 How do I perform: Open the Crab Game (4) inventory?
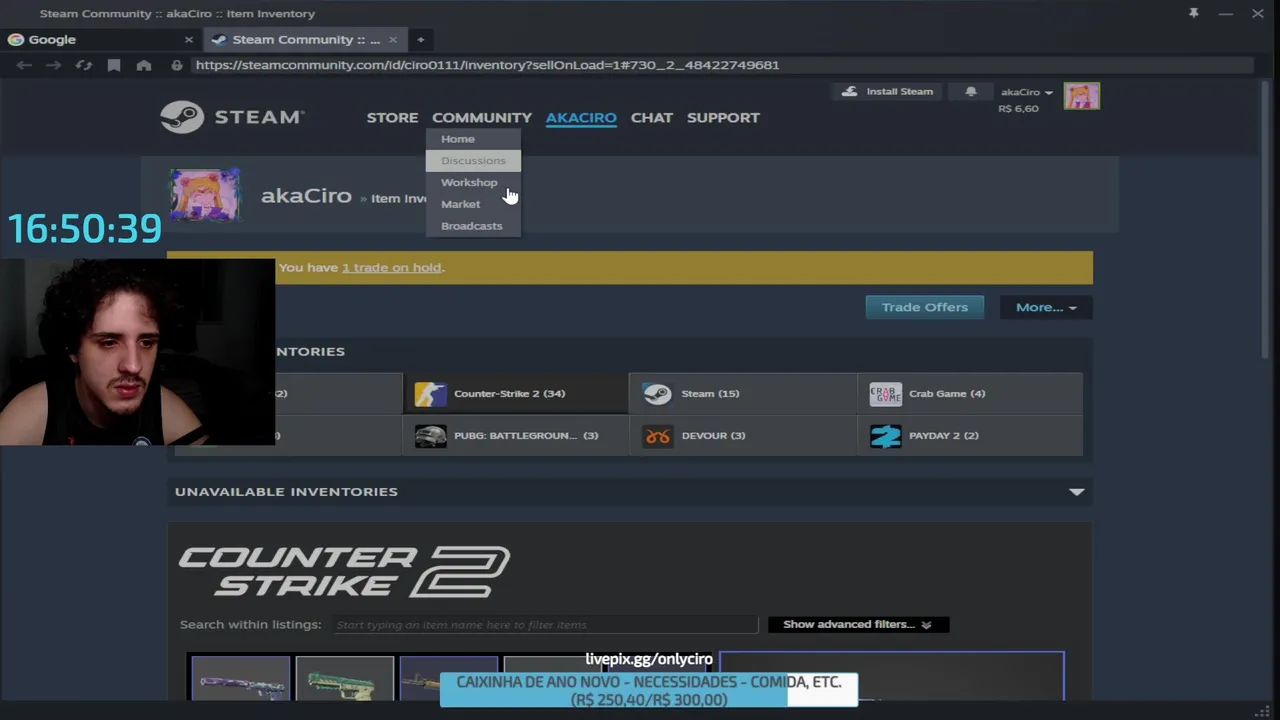tap(970, 394)
